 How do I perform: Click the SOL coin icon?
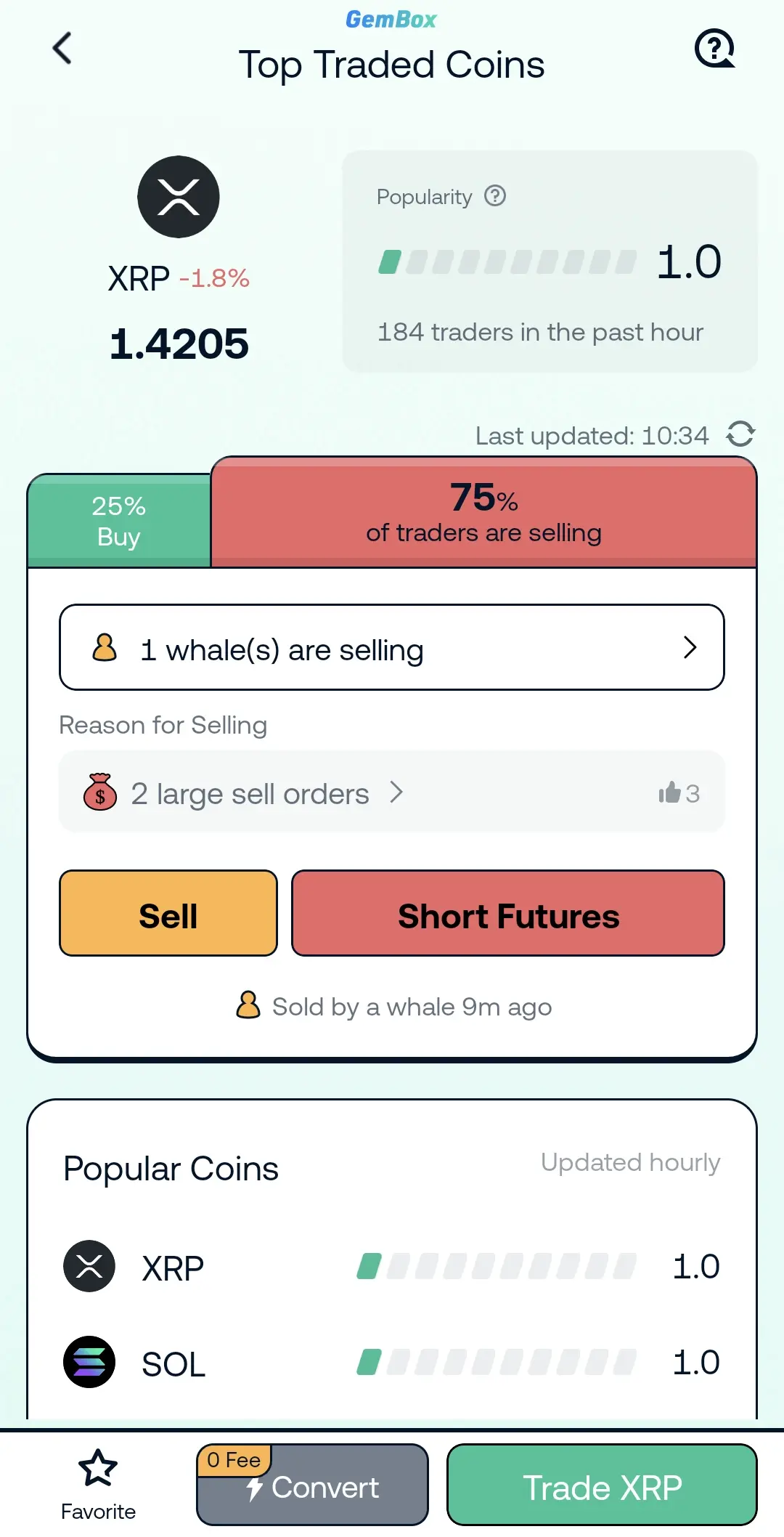click(89, 1362)
